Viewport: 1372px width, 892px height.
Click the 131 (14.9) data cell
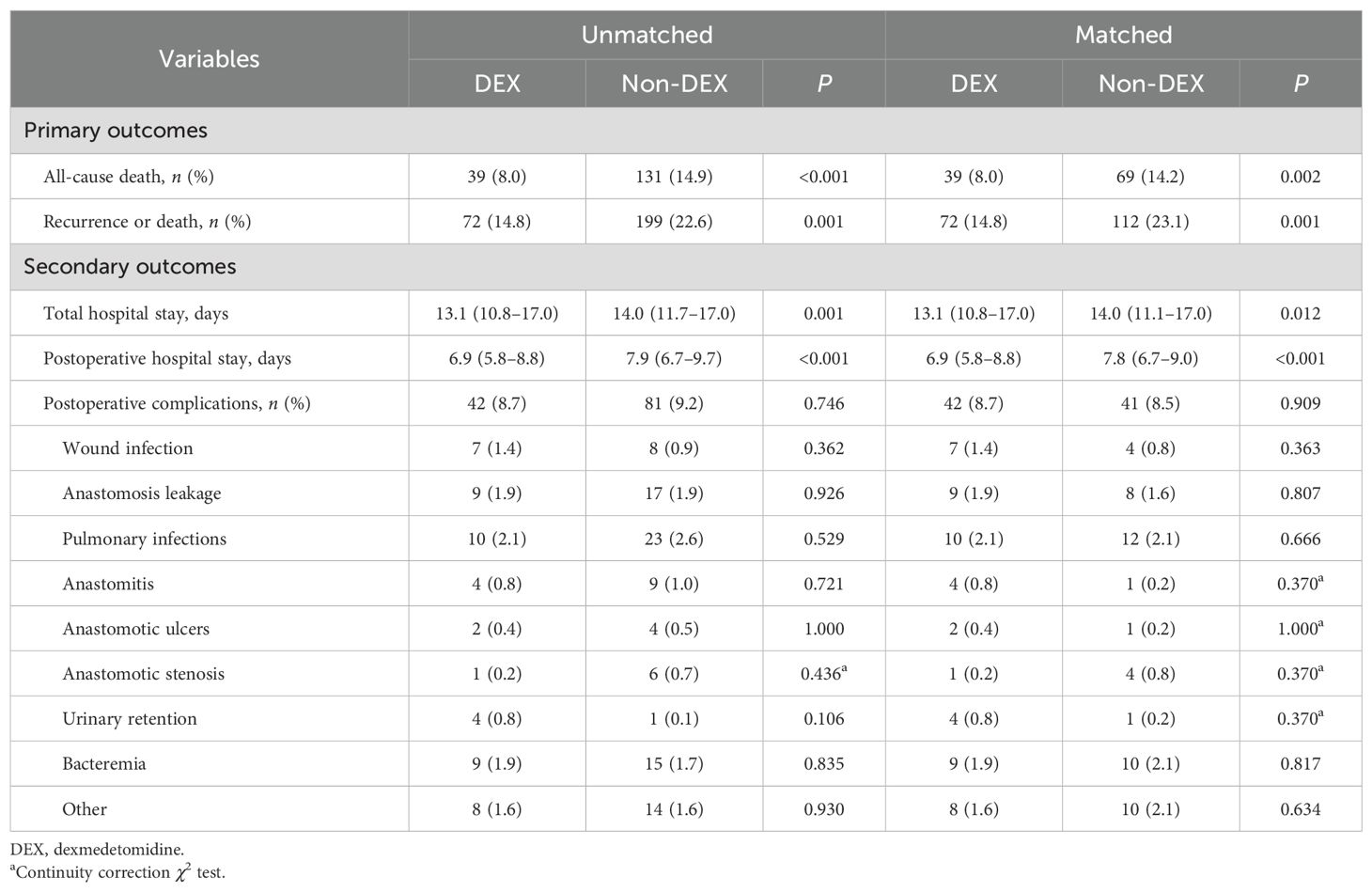point(674,177)
